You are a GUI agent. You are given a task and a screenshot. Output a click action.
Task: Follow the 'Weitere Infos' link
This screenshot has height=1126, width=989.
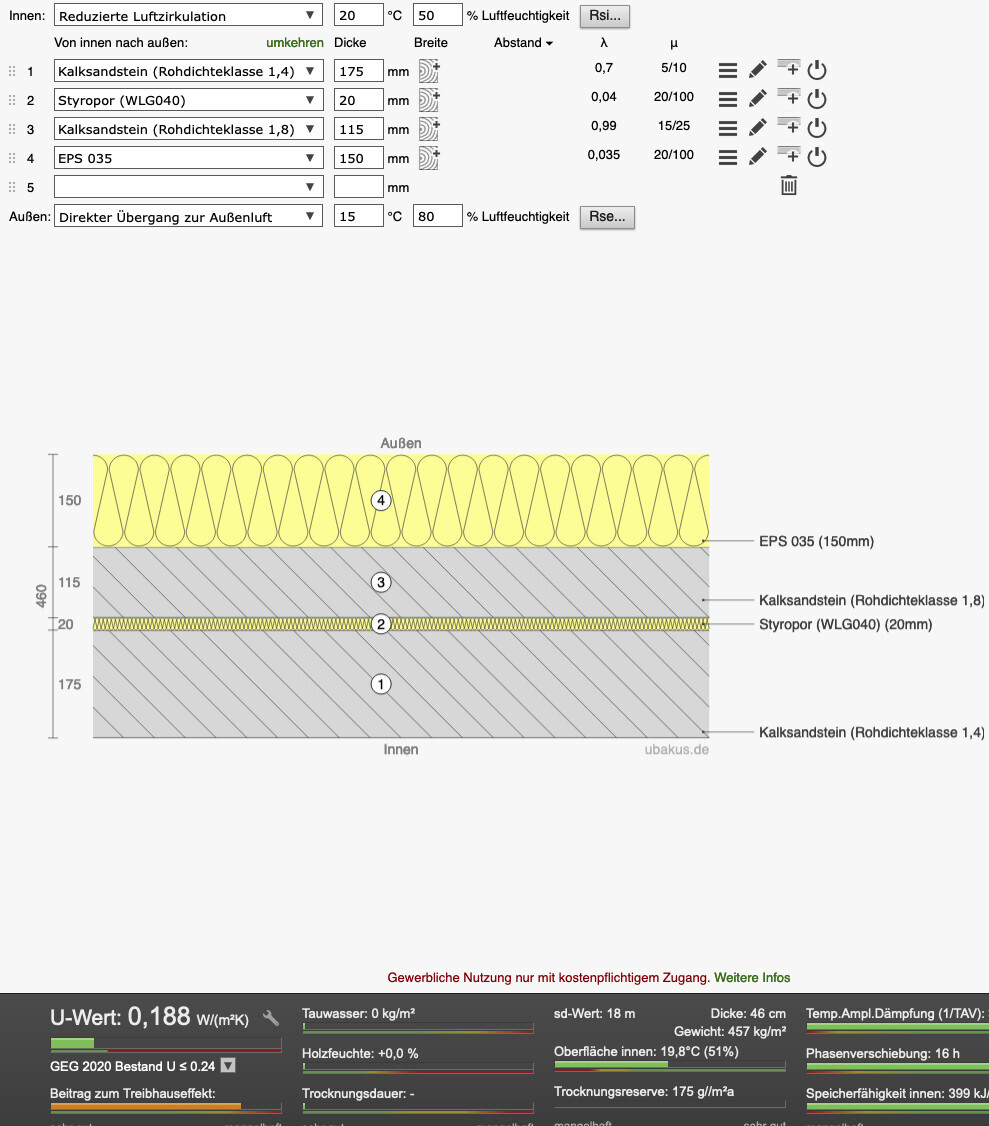pos(752,977)
